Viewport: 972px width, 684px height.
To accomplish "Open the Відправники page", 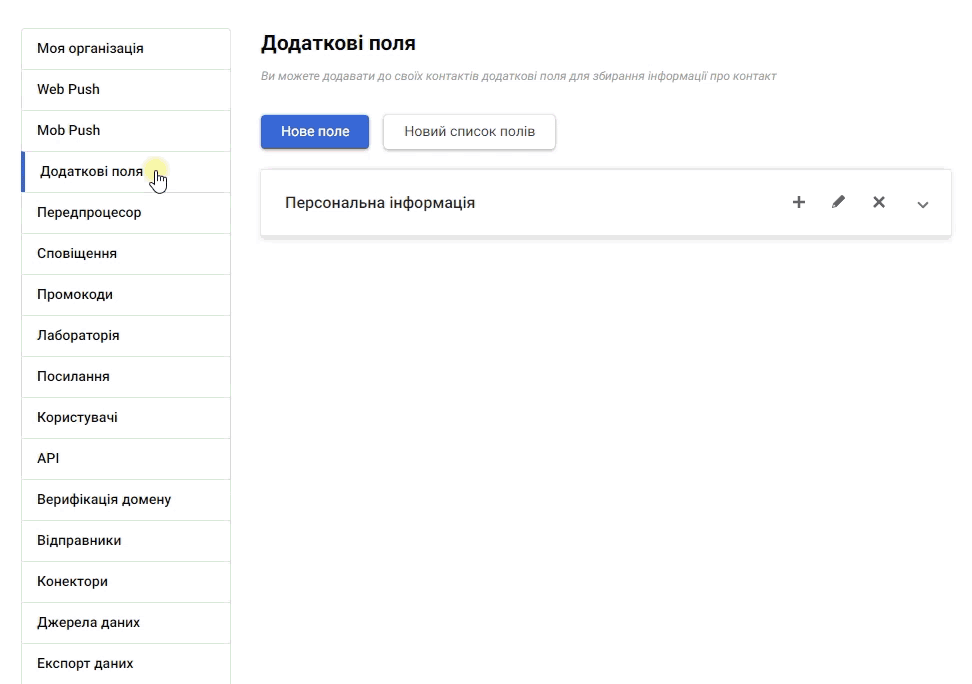I will click(126, 540).
